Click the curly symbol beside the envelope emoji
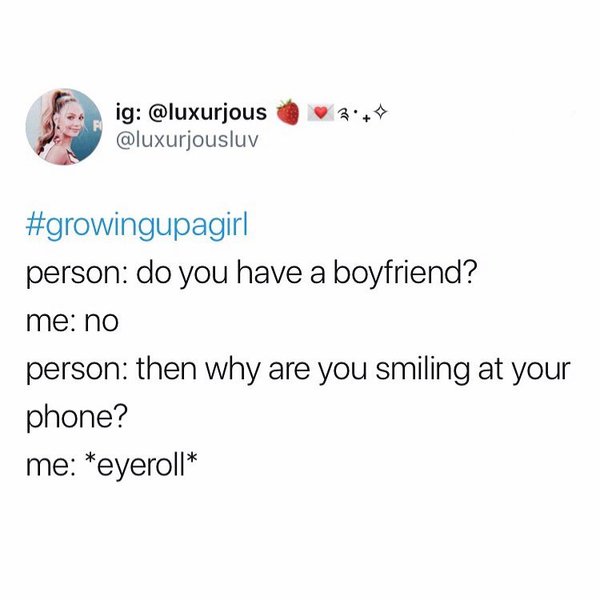The width and height of the screenshot is (600, 600). pyautogui.click(x=342, y=114)
